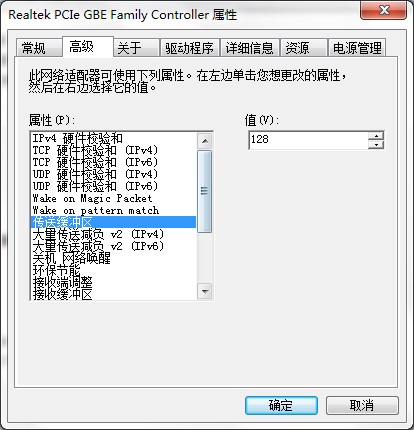Select the 环保节能 property

(x=113, y=270)
